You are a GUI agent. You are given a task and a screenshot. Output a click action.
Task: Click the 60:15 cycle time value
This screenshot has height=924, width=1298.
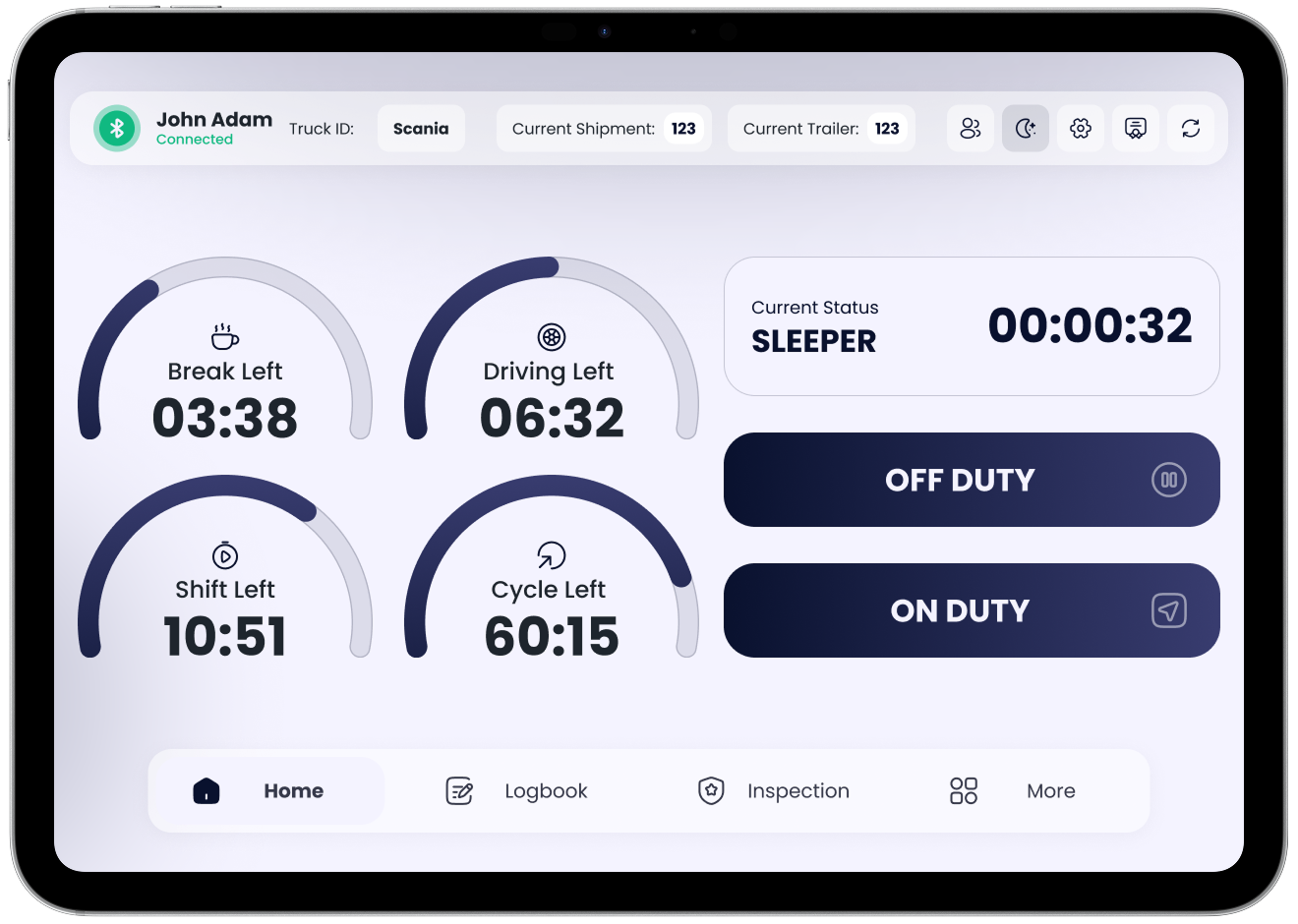tap(552, 636)
